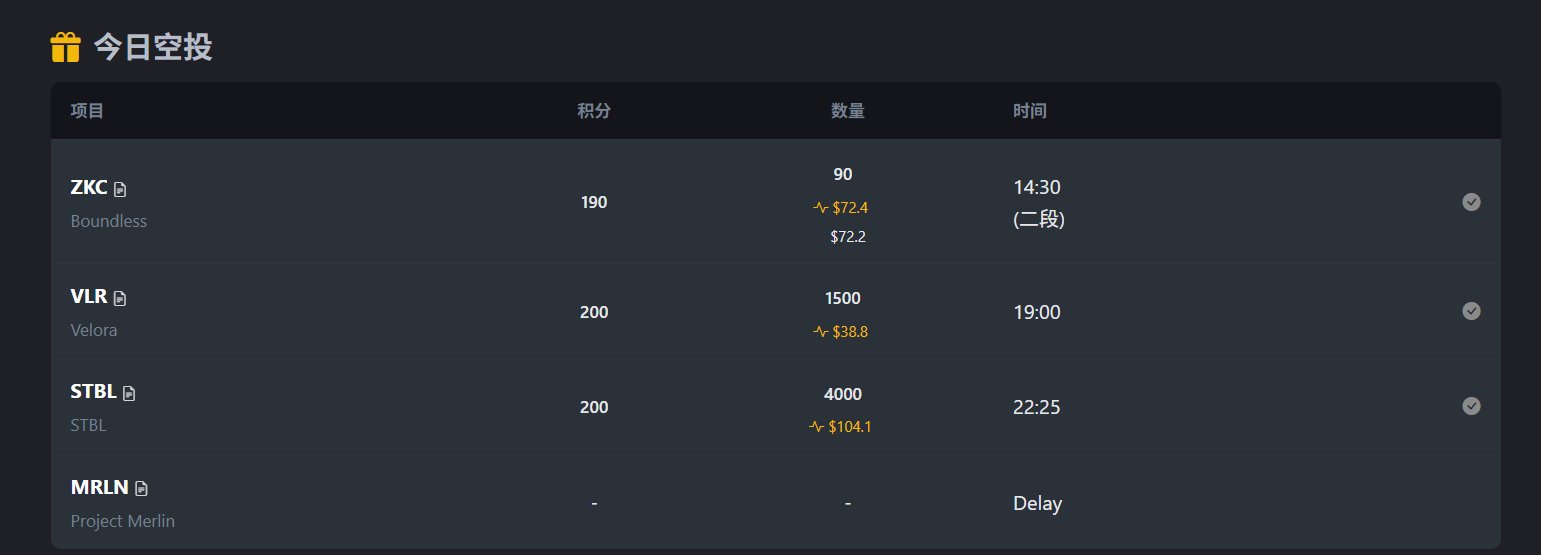Click the 今日空投 section heading
The image size is (1541, 555).
click(x=153, y=47)
